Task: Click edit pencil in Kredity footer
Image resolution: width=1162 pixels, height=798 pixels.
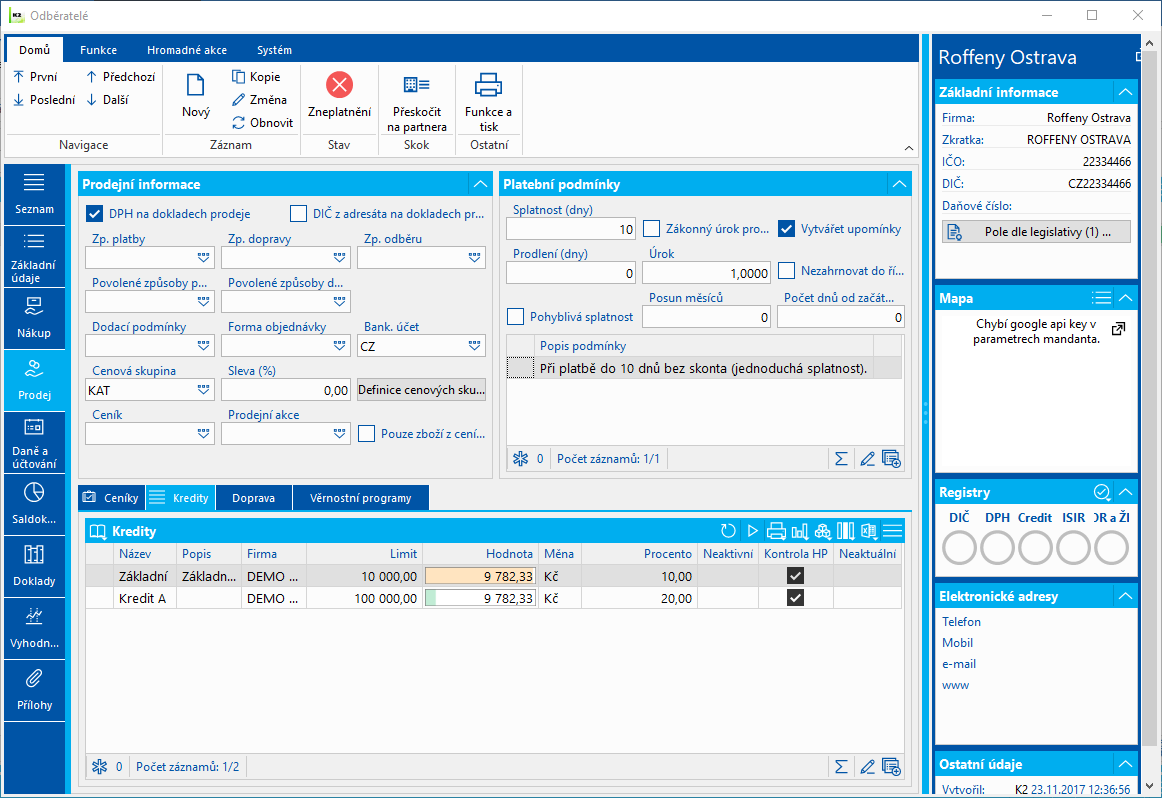Action: 867,767
